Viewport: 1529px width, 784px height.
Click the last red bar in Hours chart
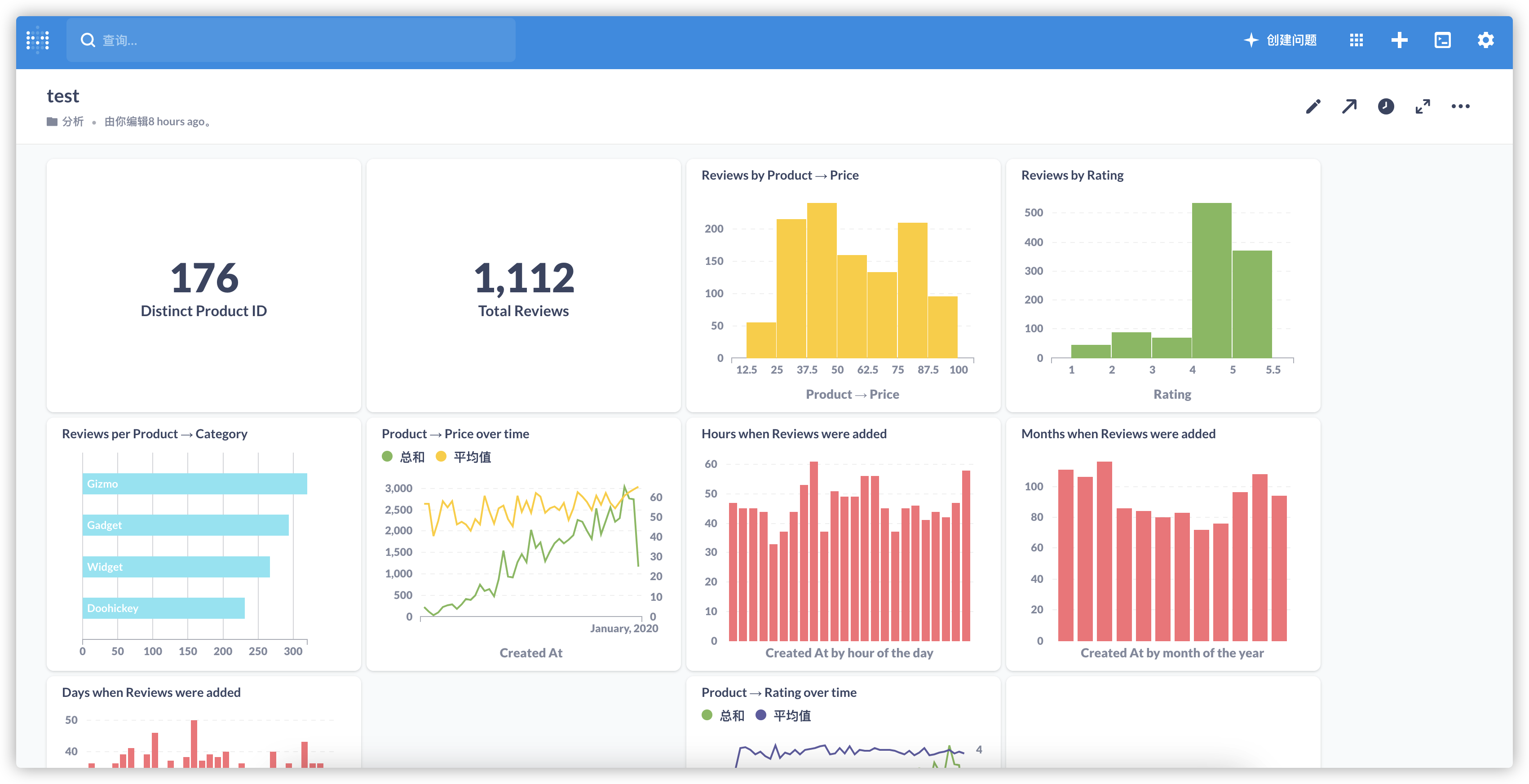pos(966,555)
